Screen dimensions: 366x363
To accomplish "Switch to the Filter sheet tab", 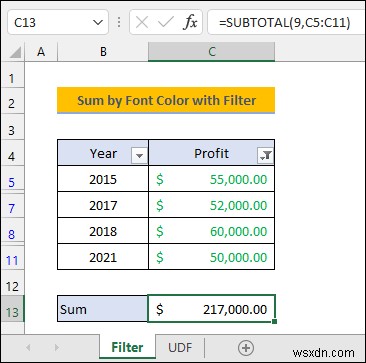I will click(127, 348).
